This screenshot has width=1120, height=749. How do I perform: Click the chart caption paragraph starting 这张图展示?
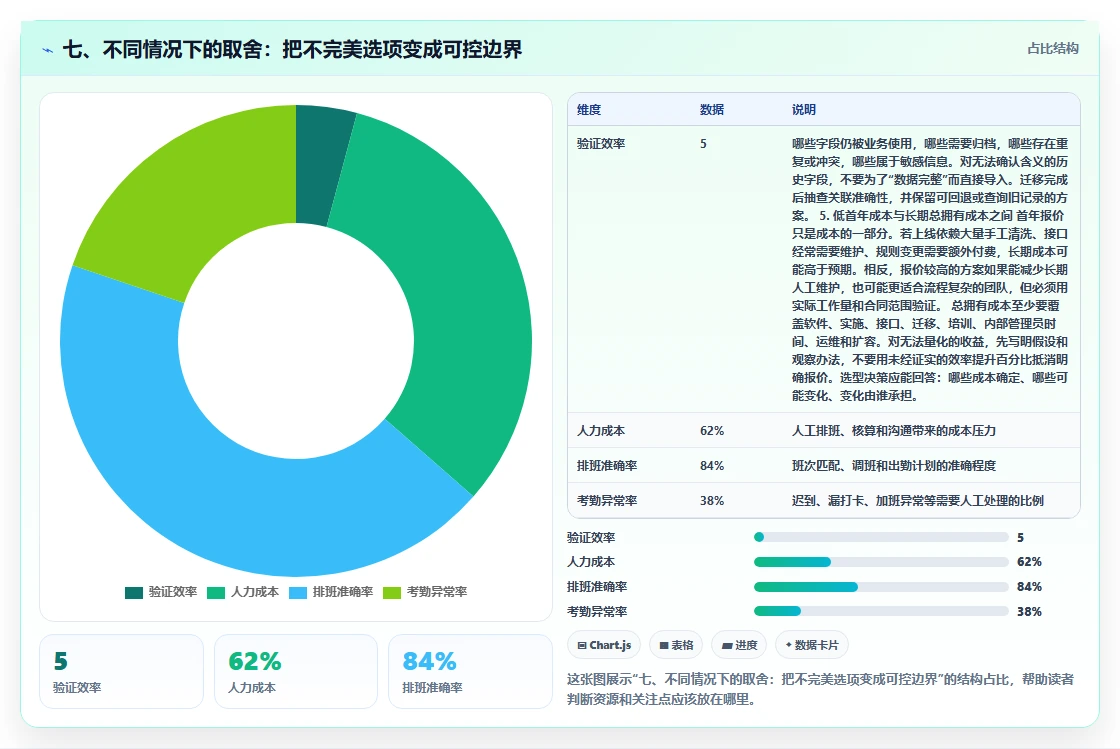click(x=821, y=689)
